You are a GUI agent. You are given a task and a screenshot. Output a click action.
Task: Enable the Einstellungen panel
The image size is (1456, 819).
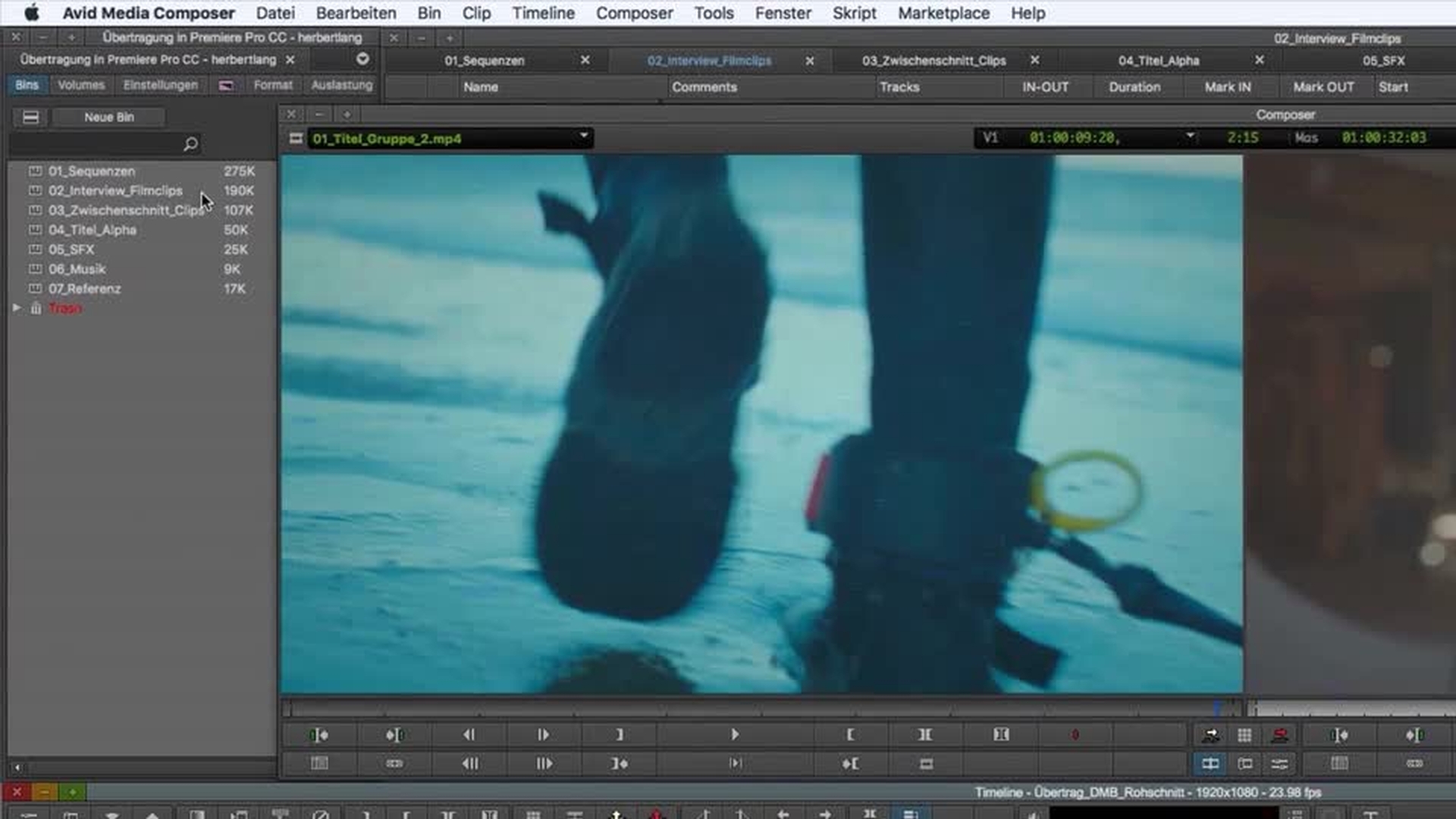click(x=160, y=85)
